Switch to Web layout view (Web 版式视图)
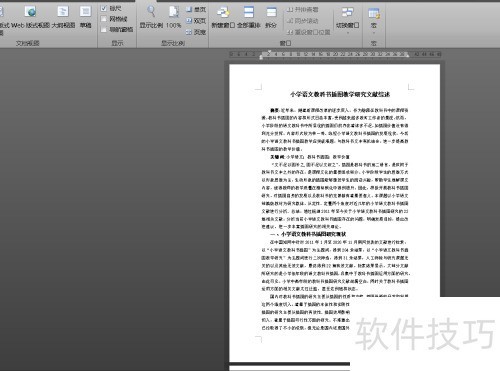Image resolution: width=500 pixels, height=371 pixels. 30,17
